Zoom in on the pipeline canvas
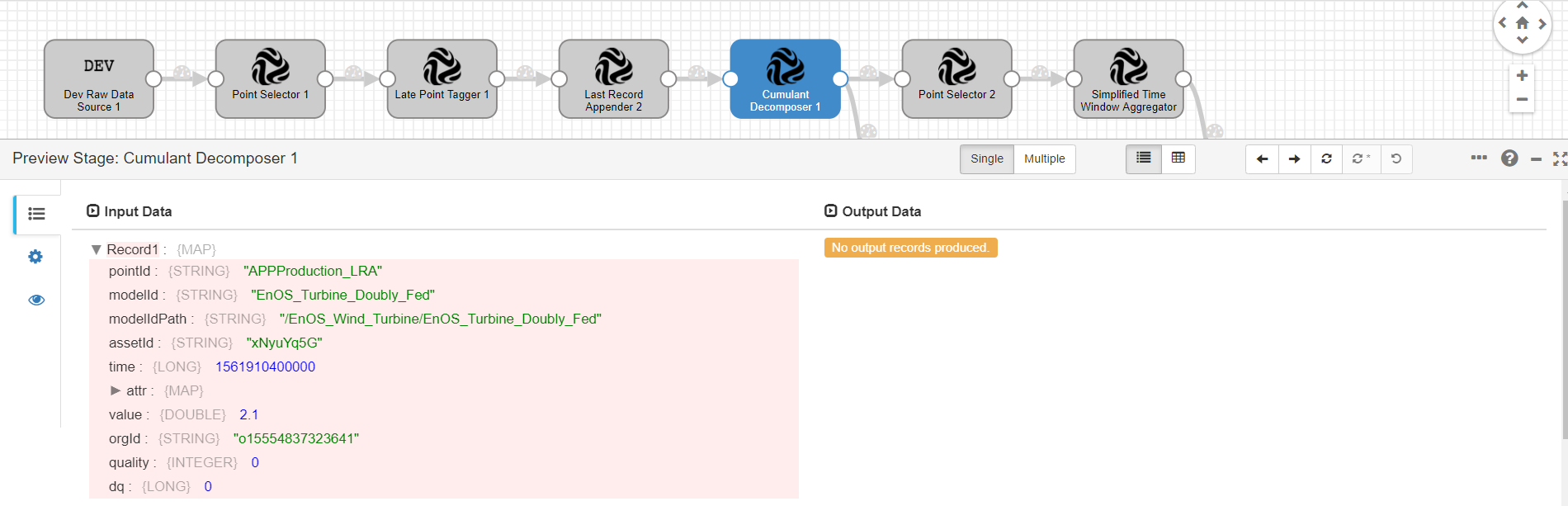 point(1522,76)
